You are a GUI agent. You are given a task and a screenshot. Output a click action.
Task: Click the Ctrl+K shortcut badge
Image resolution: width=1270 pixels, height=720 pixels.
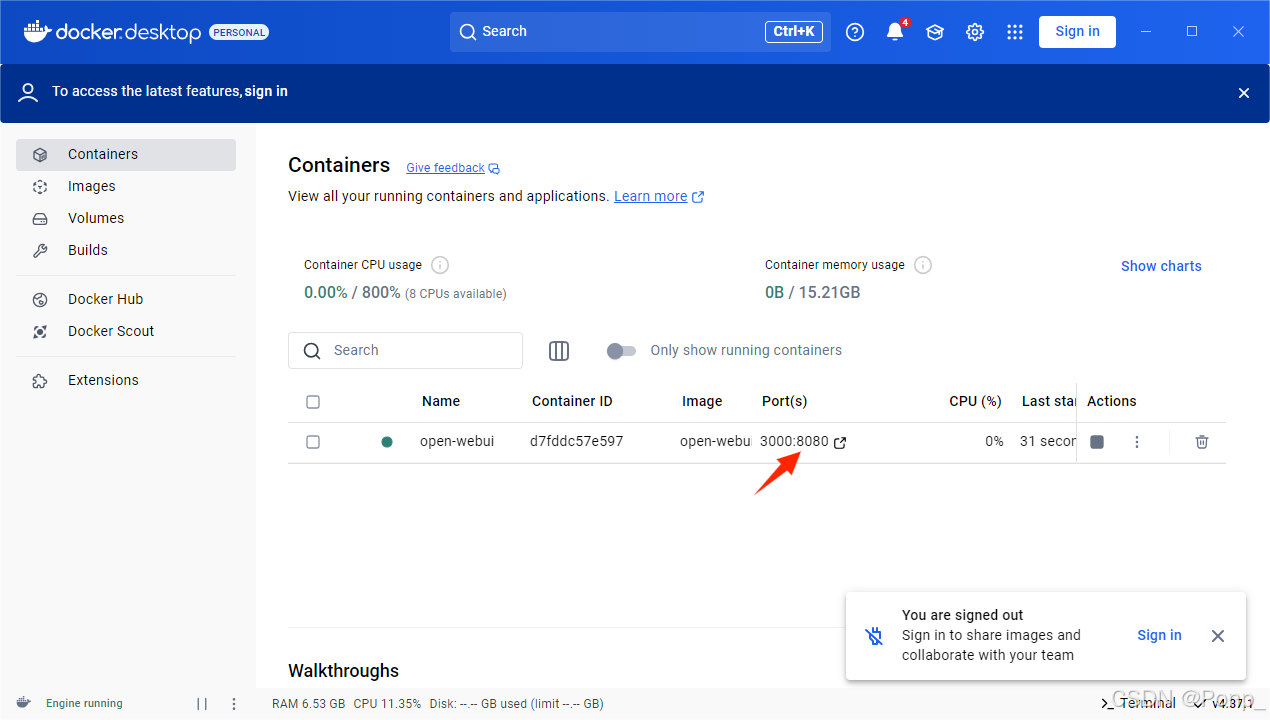point(794,32)
